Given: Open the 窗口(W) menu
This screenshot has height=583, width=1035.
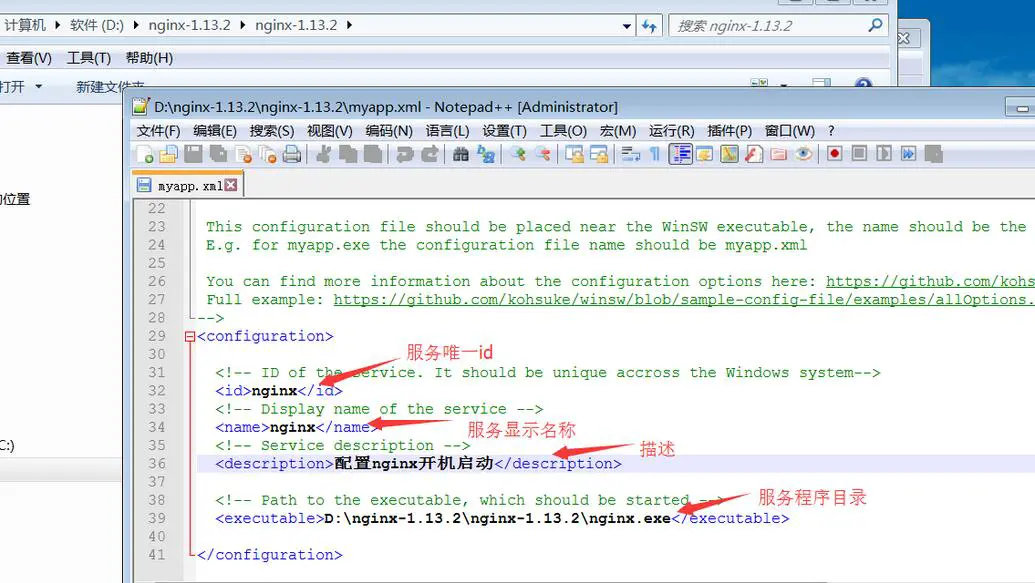Looking at the screenshot, I should point(789,131).
